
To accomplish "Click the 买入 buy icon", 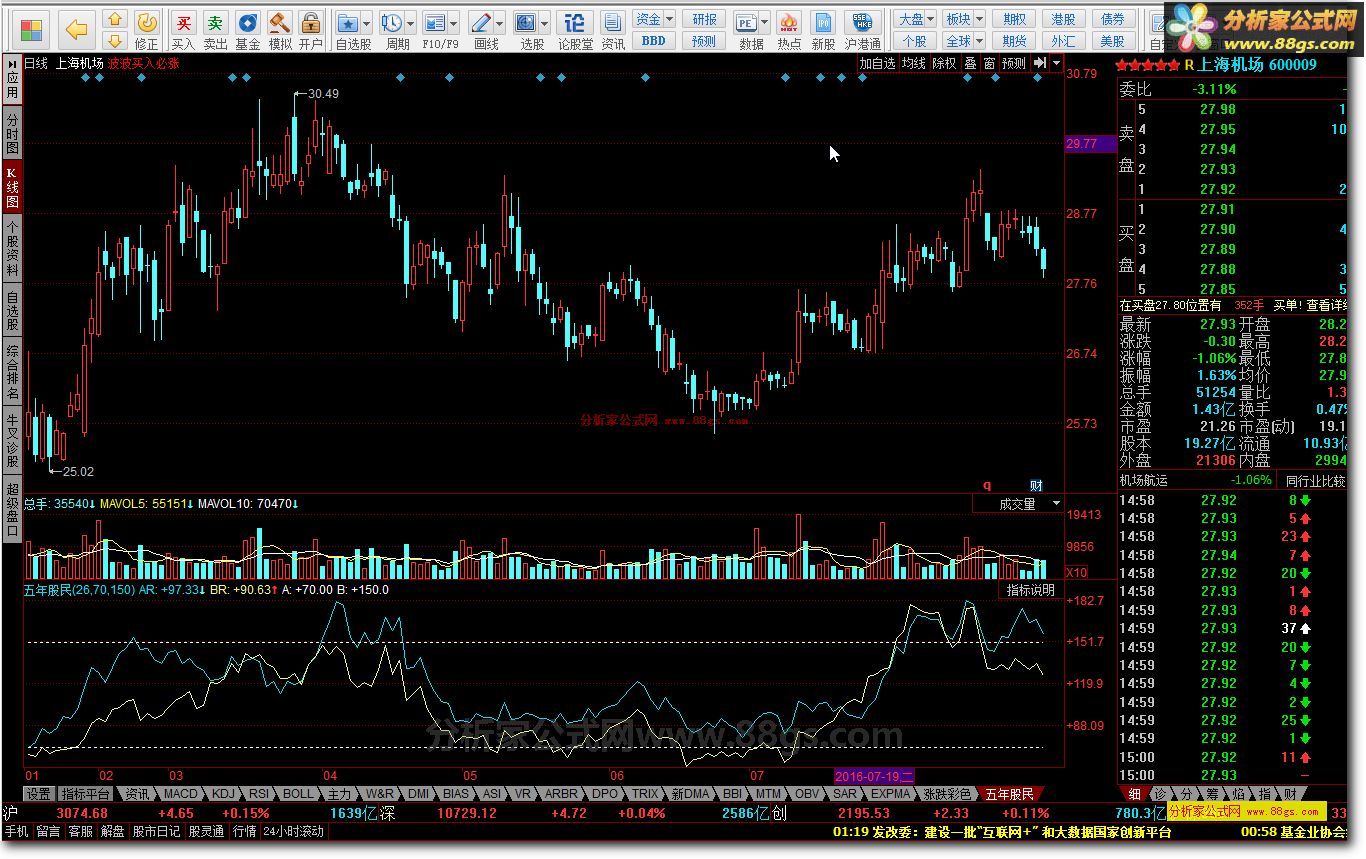I will pyautogui.click(x=183, y=30).
